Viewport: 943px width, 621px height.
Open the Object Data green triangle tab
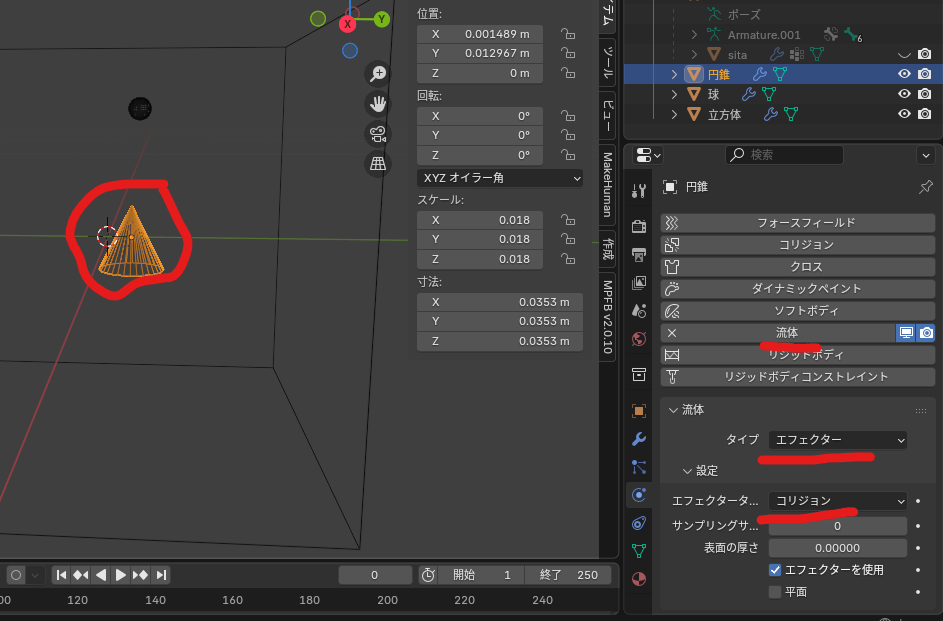tap(639, 550)
